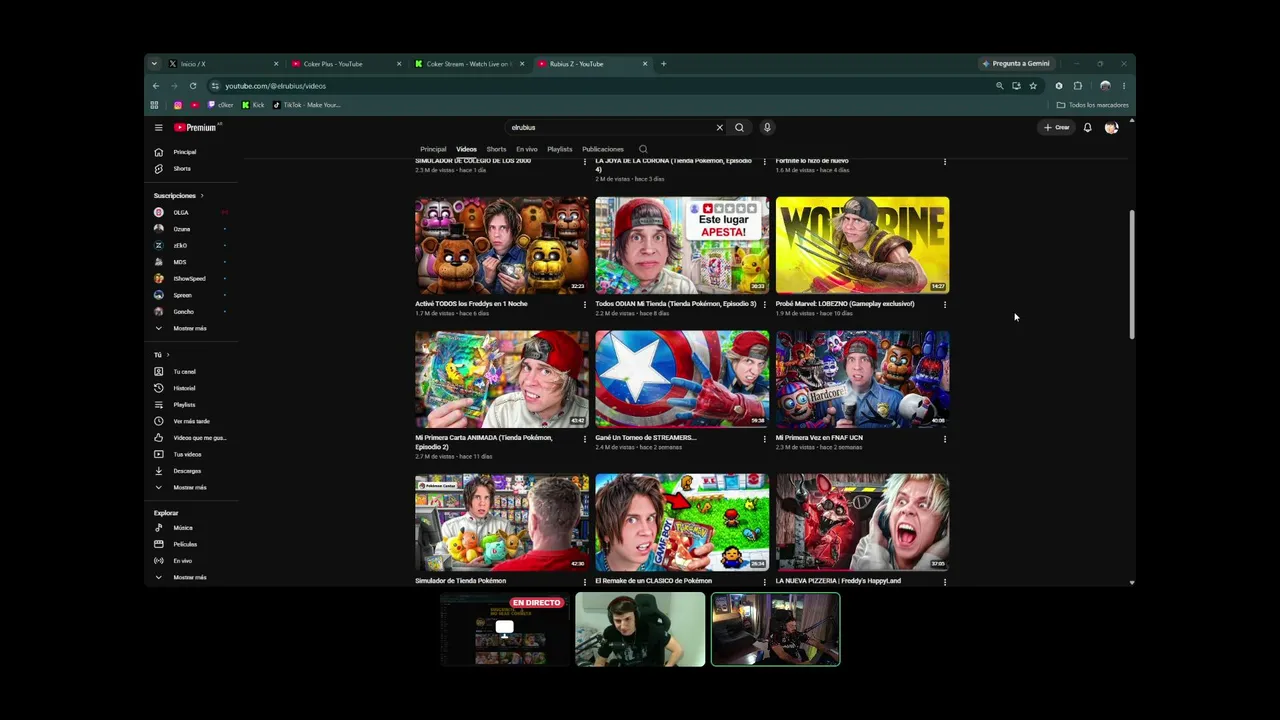Open options for Activé TODOS los Freddys video

point(585,304)
